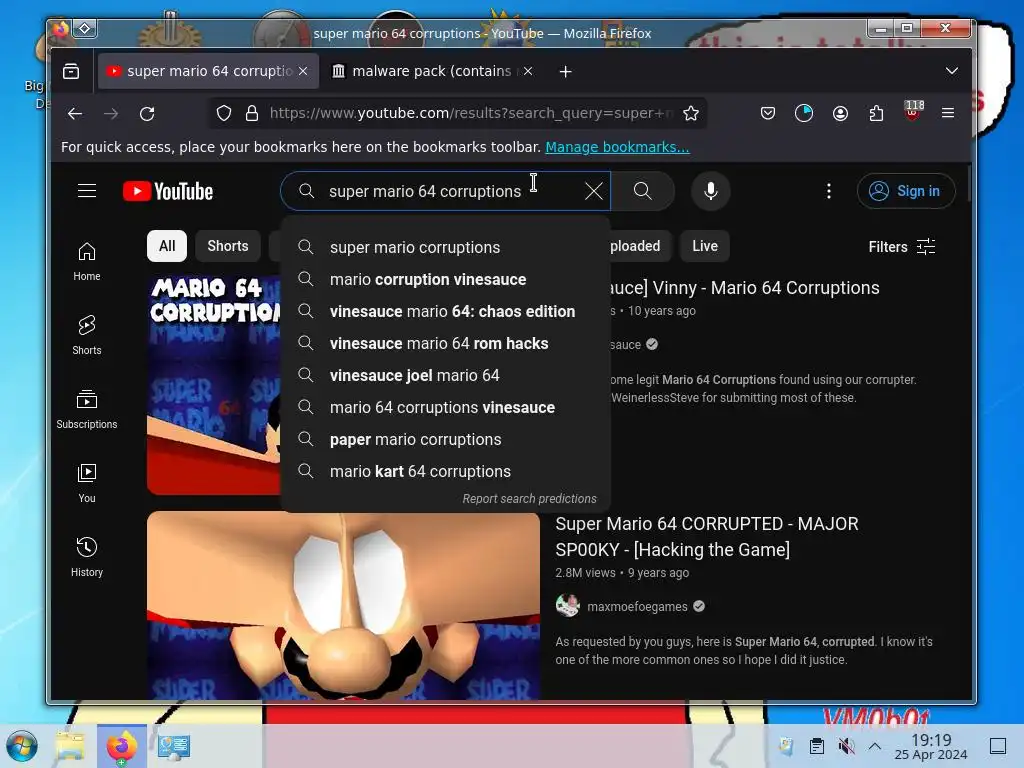Switch to super mario 64 corruptions tab
Image resolution: width=1024 pixels, height=768 pixels.
pyautogui.click(x=208, y=71)
